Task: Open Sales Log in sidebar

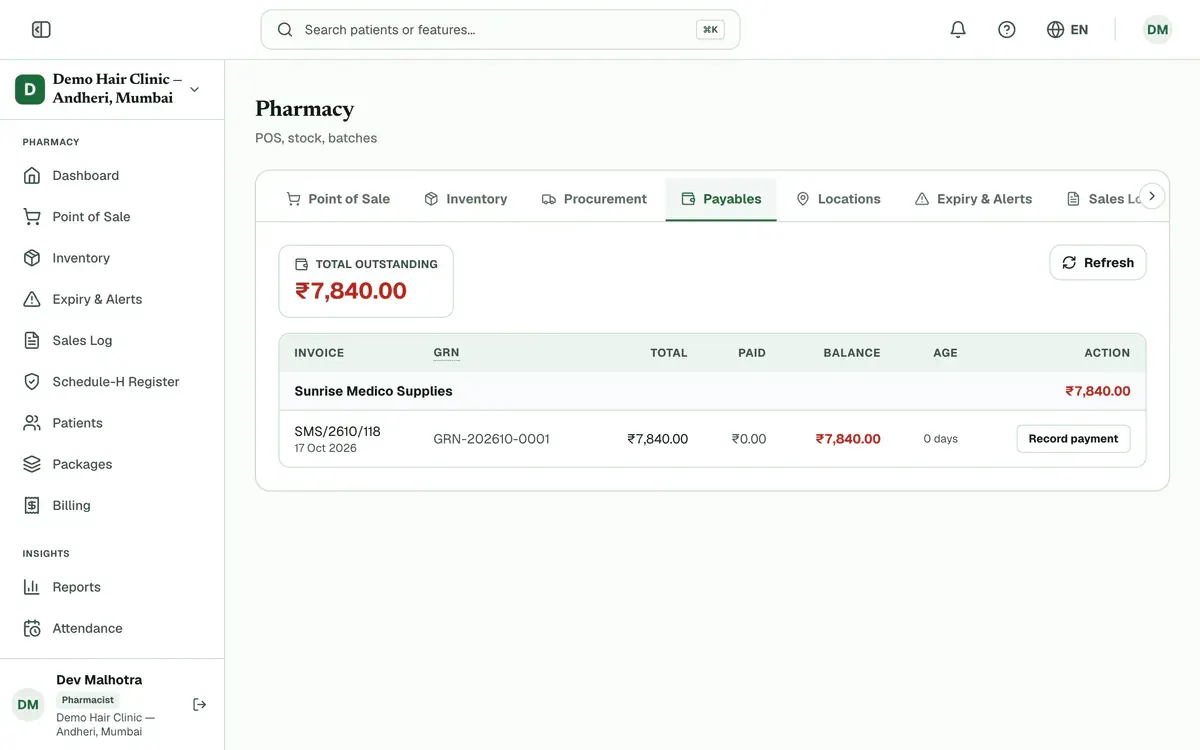Action: (x=112, y=341)
